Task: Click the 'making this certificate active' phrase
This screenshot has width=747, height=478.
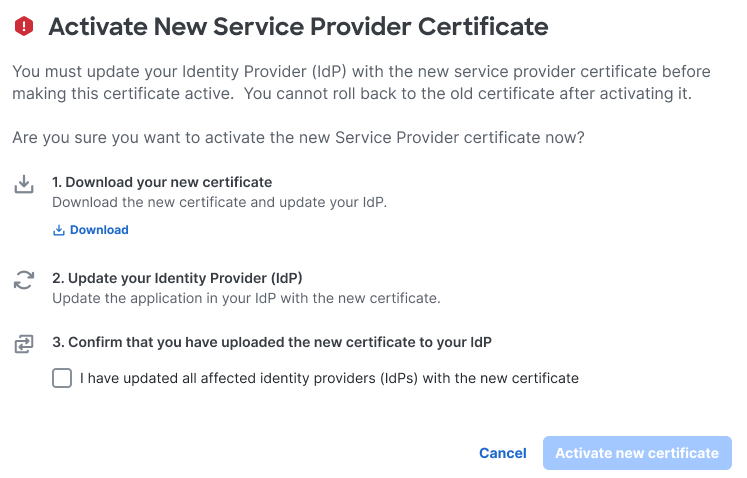Action: click(x=123, y=94)
